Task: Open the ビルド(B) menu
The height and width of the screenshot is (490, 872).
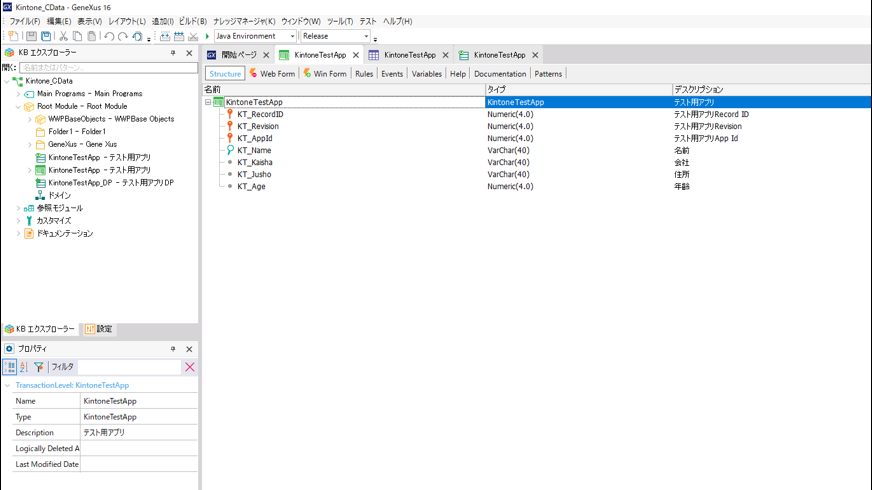Action: [192, 21]
